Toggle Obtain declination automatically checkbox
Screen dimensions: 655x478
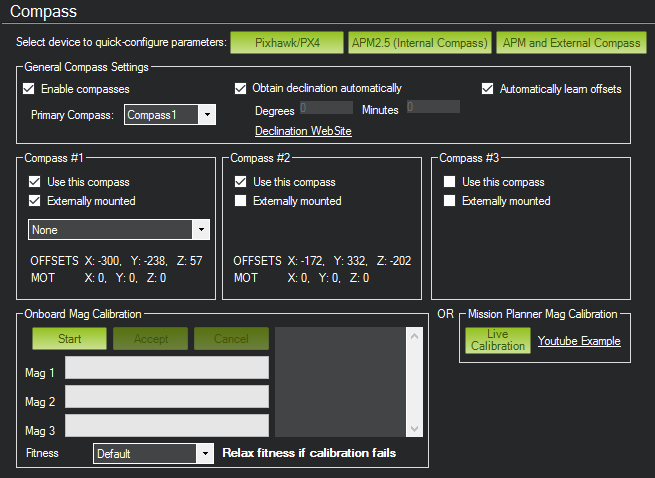[x=240, y=88]
